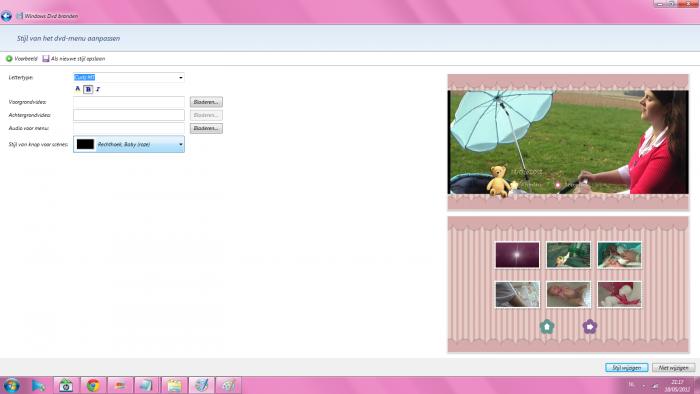The width and height of the screenshot is (700, 394).
Task: Click the purple flower next-arrow button
Action: pyautogui.click(x=590, y=327)
